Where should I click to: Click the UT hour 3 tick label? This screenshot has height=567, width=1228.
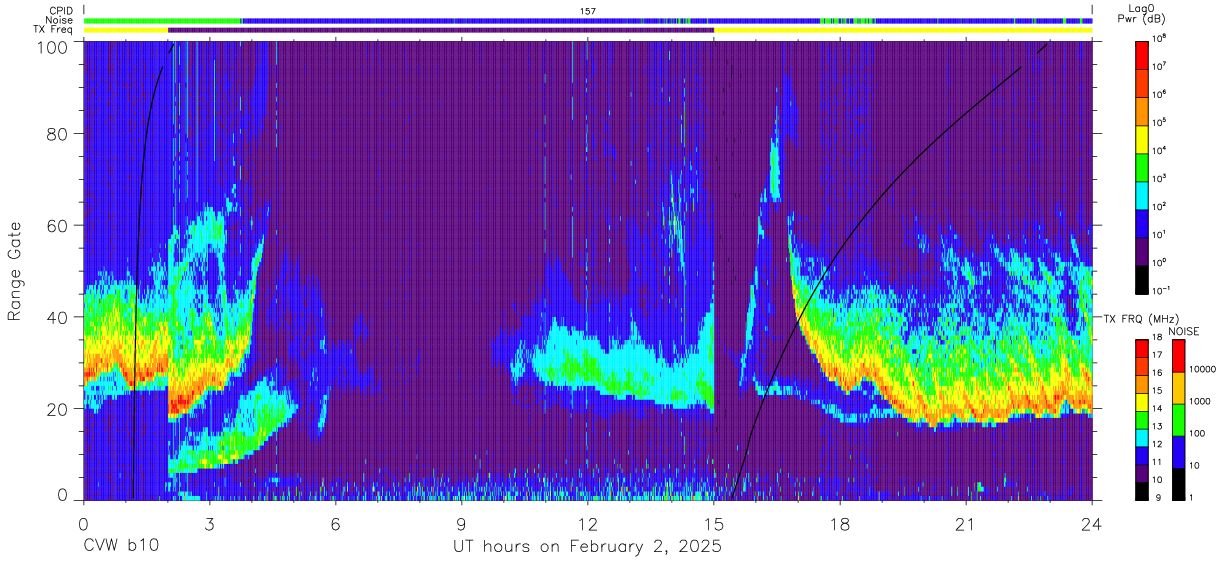click(x=209, y=524)
